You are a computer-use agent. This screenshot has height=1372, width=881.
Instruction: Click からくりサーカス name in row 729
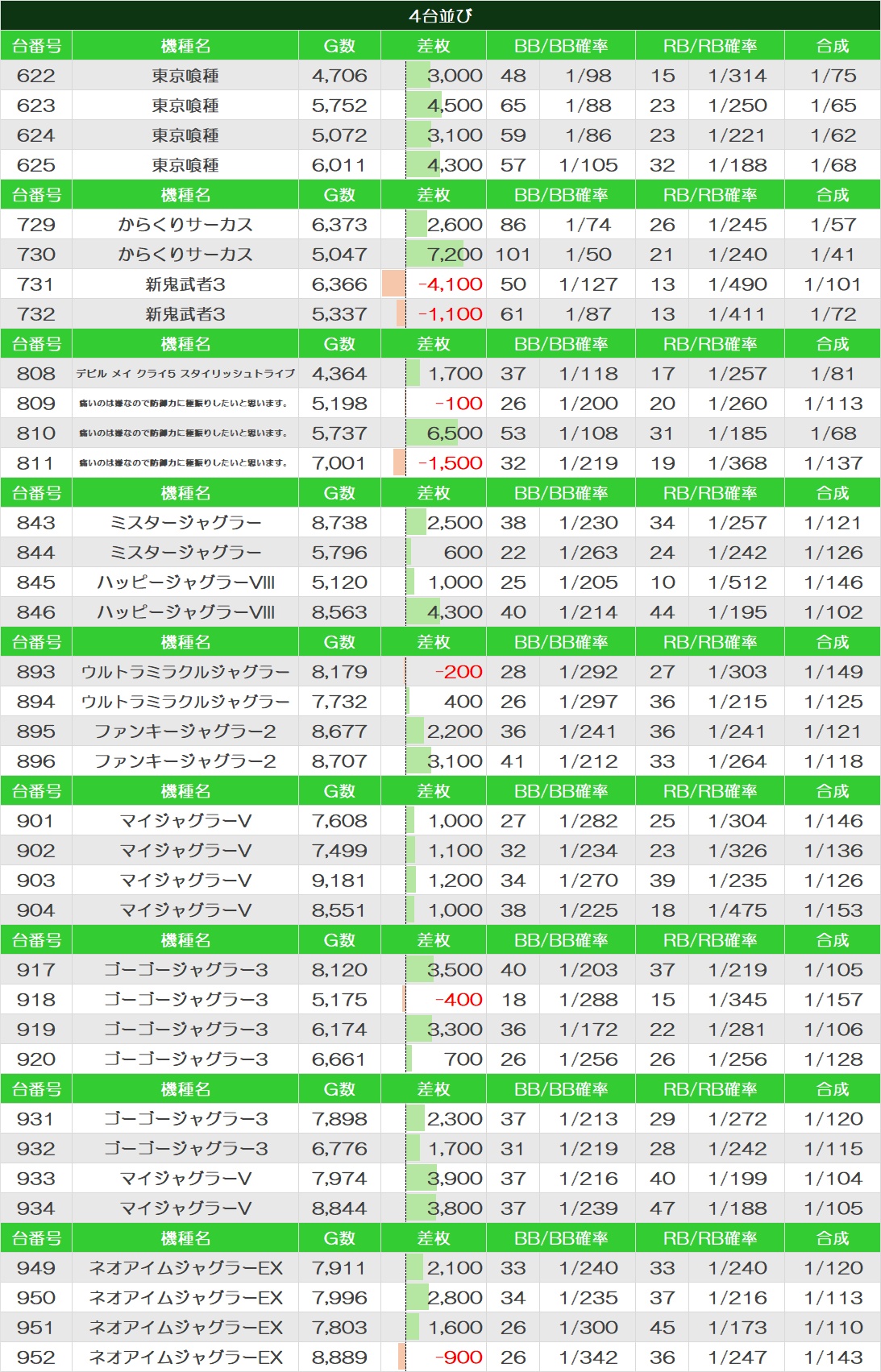point(185,225)
